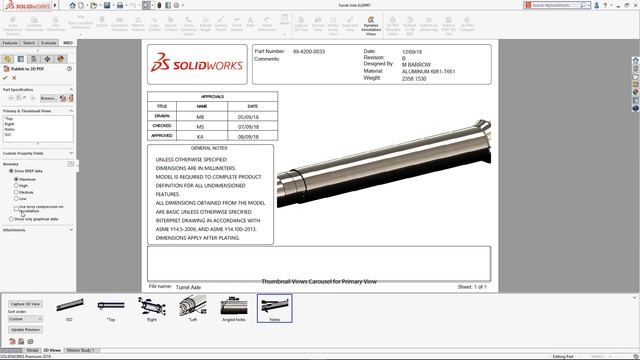Select the Show BREP data radio button
640x360 pixels.
coord(11,171)
